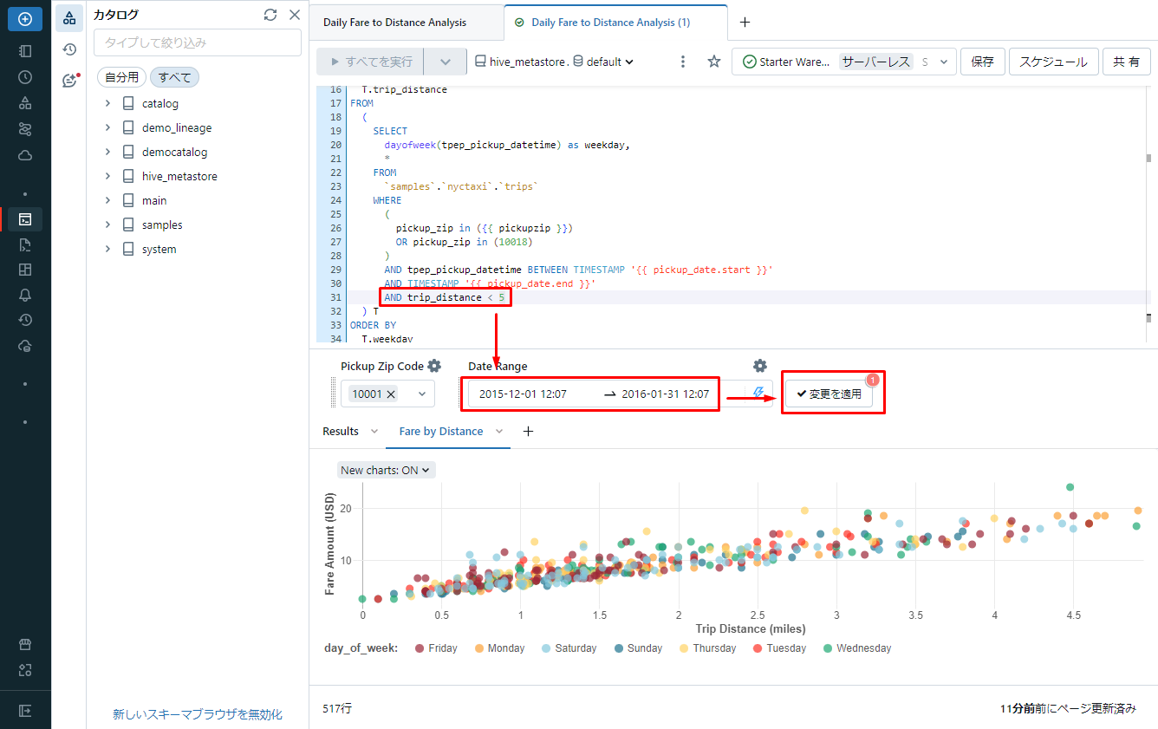Close the catalog panel with X

pos(294,15)
